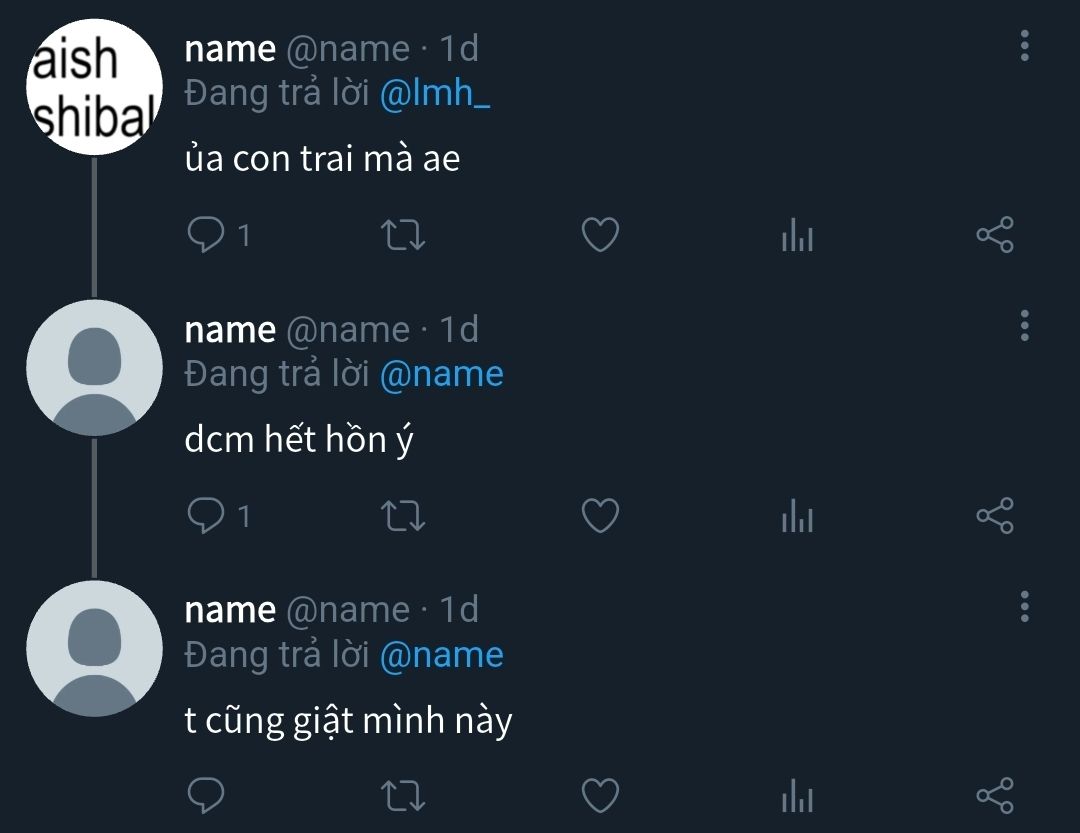View analytics of "ủa con trai mà ae" tweet
Viewport: 1080px width, 833px height.
click(x=797, y=236)
